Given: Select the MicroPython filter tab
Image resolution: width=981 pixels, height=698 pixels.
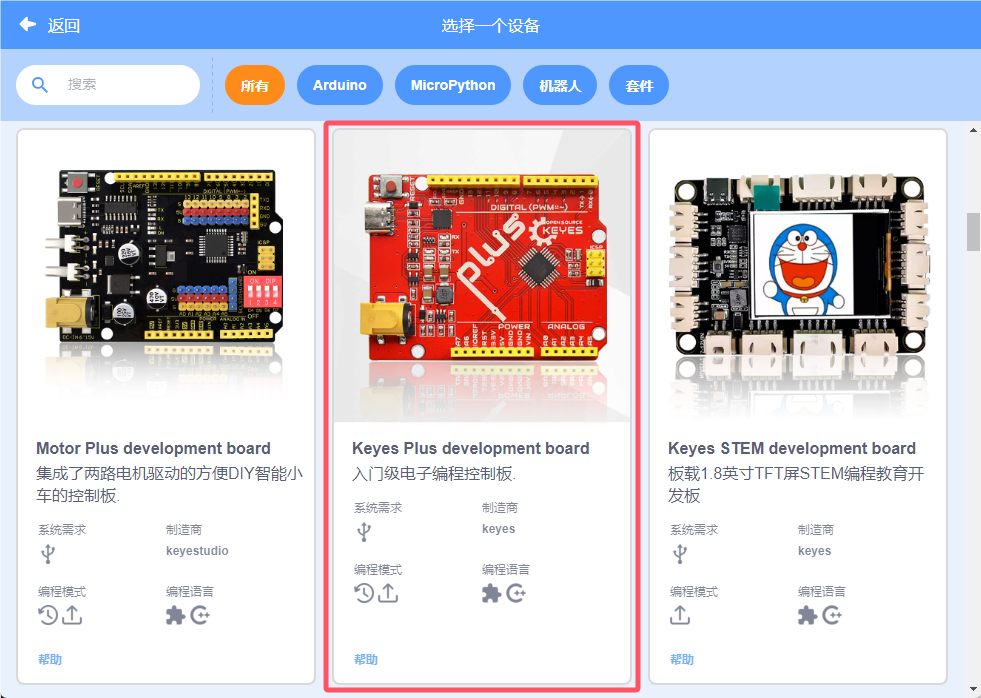Looking at the screenshot, I should coord(453,85).
